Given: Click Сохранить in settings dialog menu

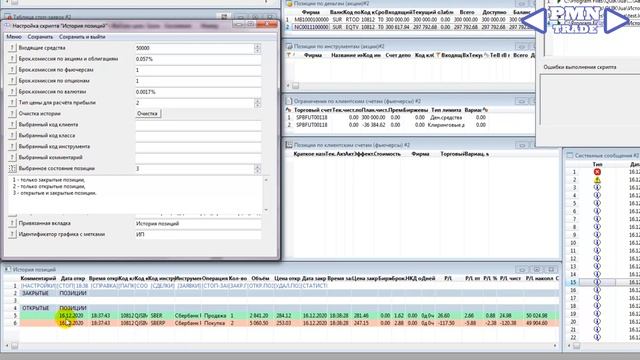Looking at the screenshot, I should point(40,37).
